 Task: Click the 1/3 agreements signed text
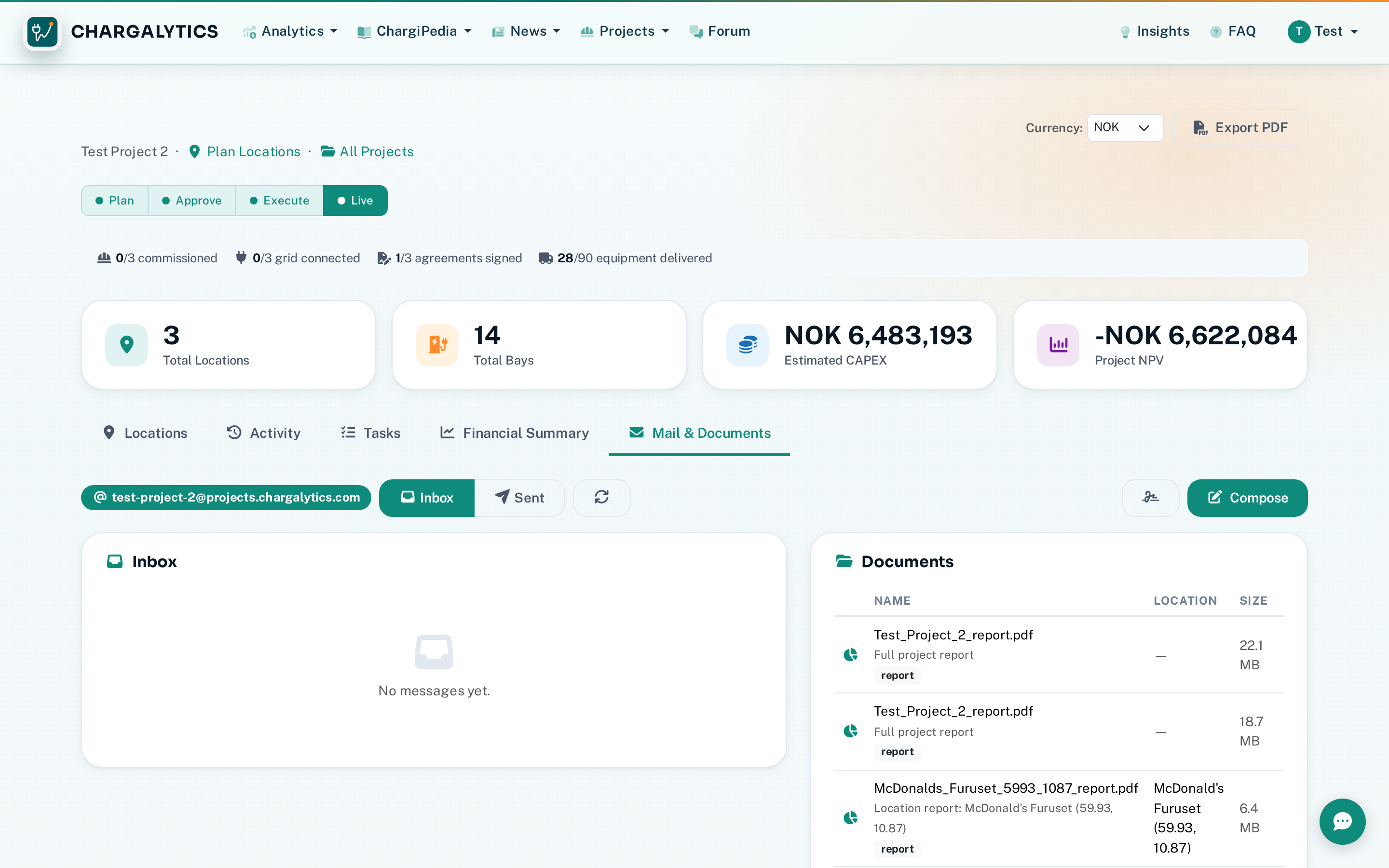(459, 258)
